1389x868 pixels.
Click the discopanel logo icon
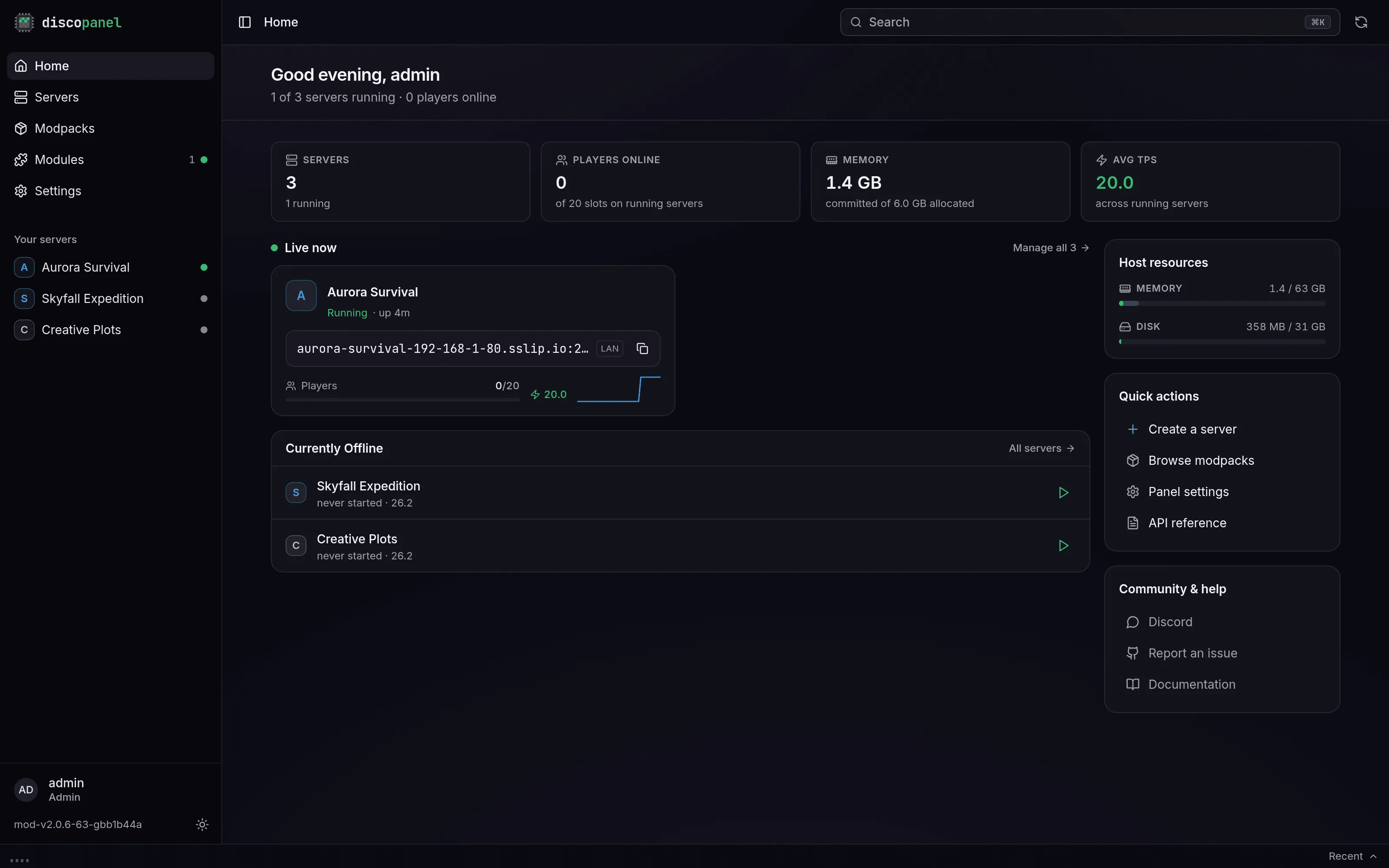[x=23, y=23]
